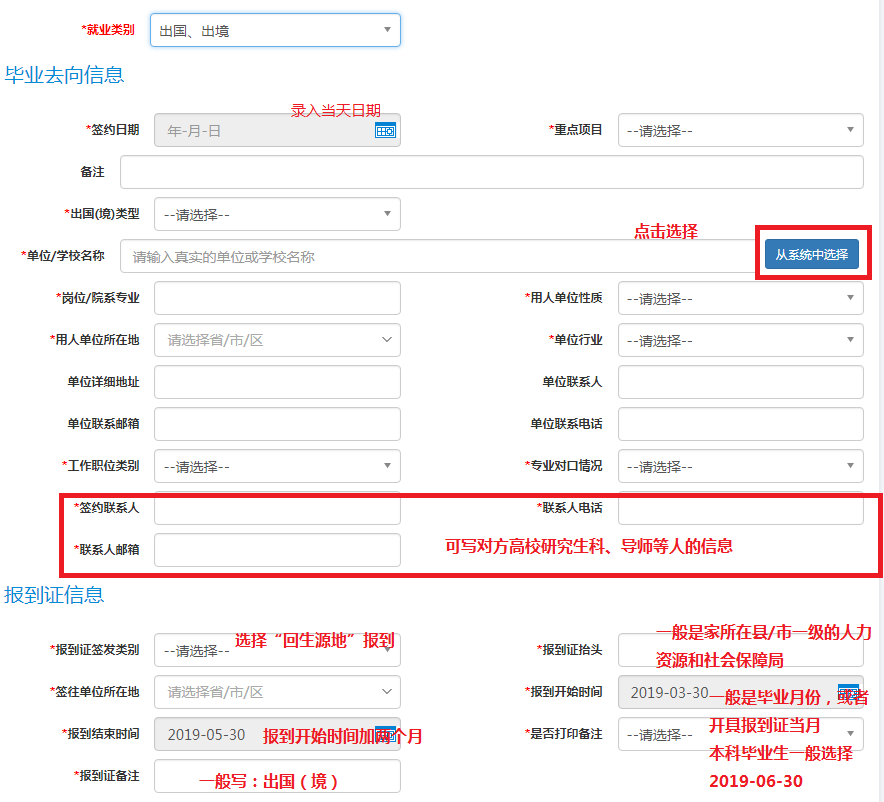Expand the 用人单位所在地 region selector
Screen dimensions: 884x802
pos(277,340)
